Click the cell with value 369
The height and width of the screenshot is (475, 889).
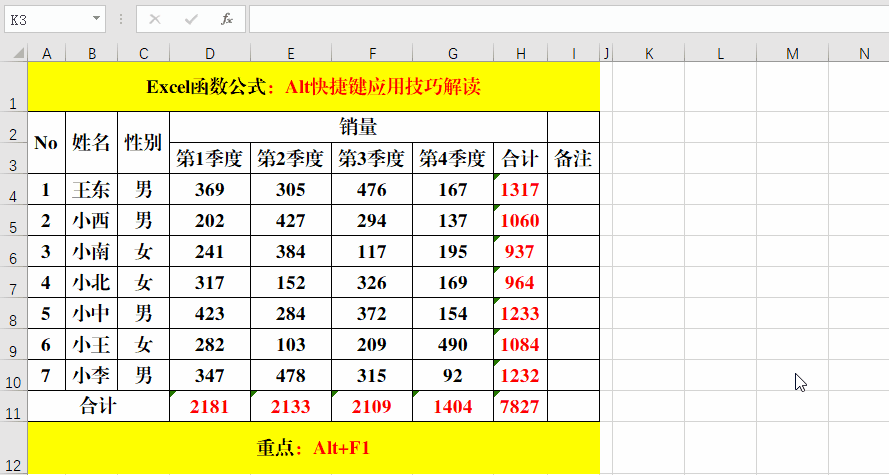pos(210,189)
